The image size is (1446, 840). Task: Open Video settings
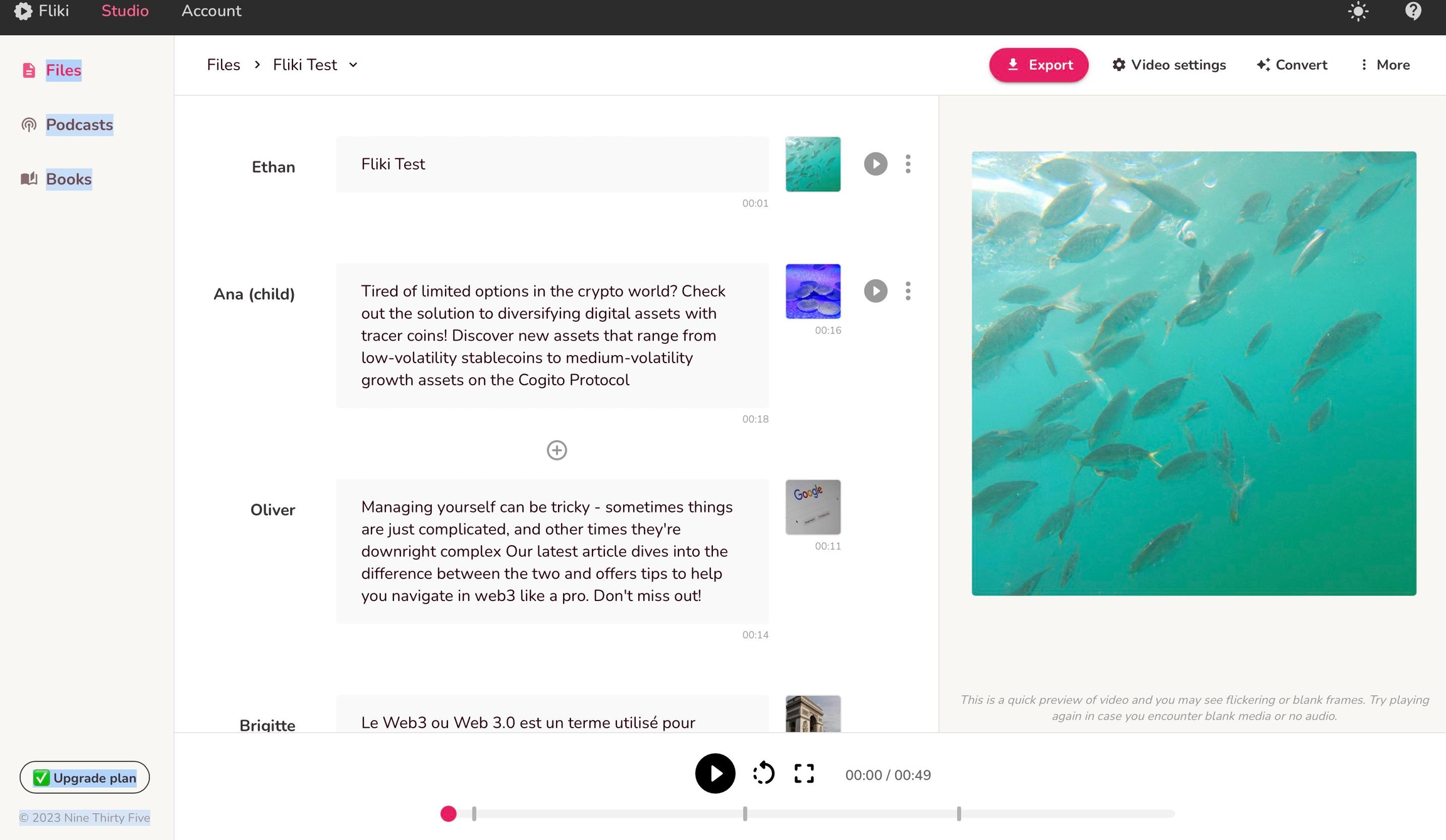point(1169,65)
